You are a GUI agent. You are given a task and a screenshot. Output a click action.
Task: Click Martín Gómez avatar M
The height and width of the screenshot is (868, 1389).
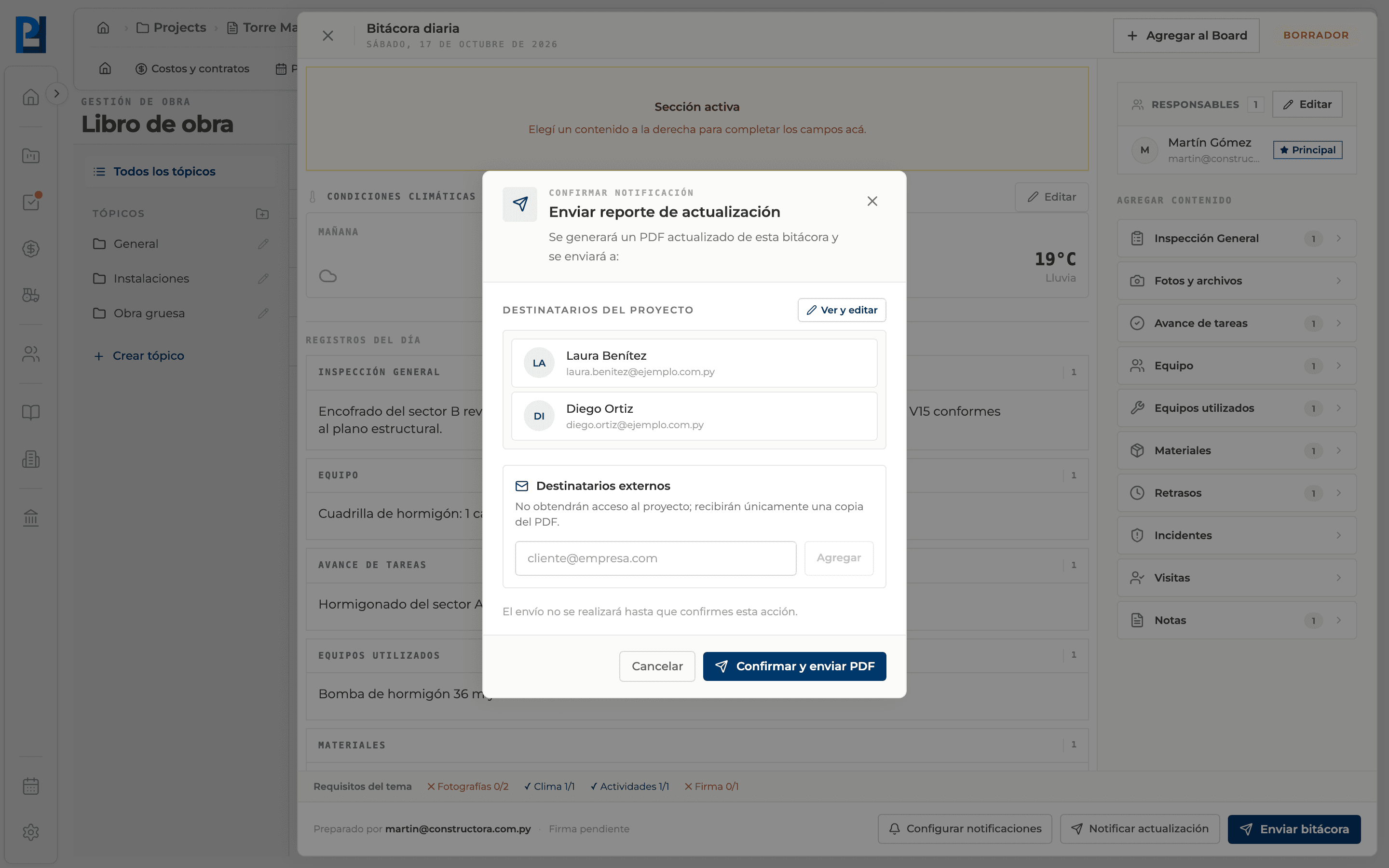[1144, 150]
